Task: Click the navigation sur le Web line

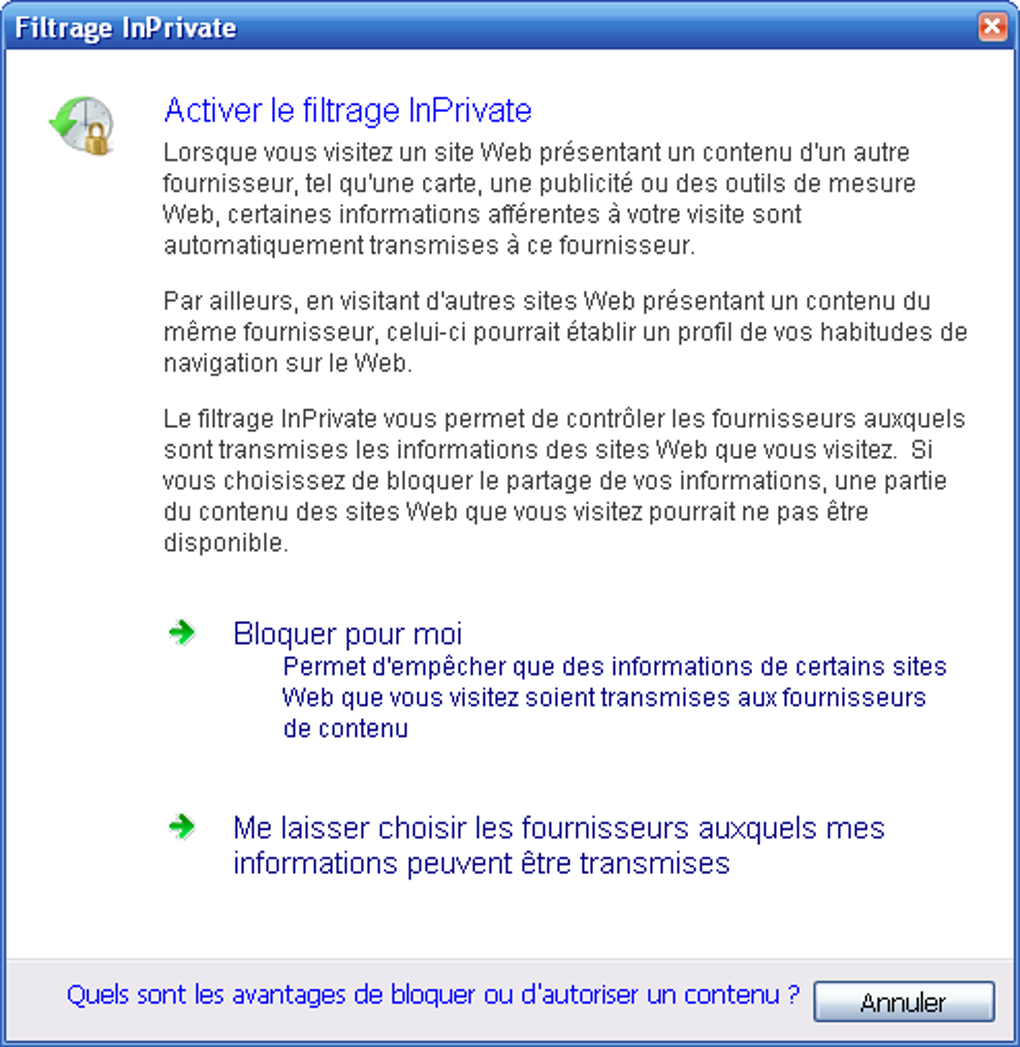Action: (x=288, y=363)
